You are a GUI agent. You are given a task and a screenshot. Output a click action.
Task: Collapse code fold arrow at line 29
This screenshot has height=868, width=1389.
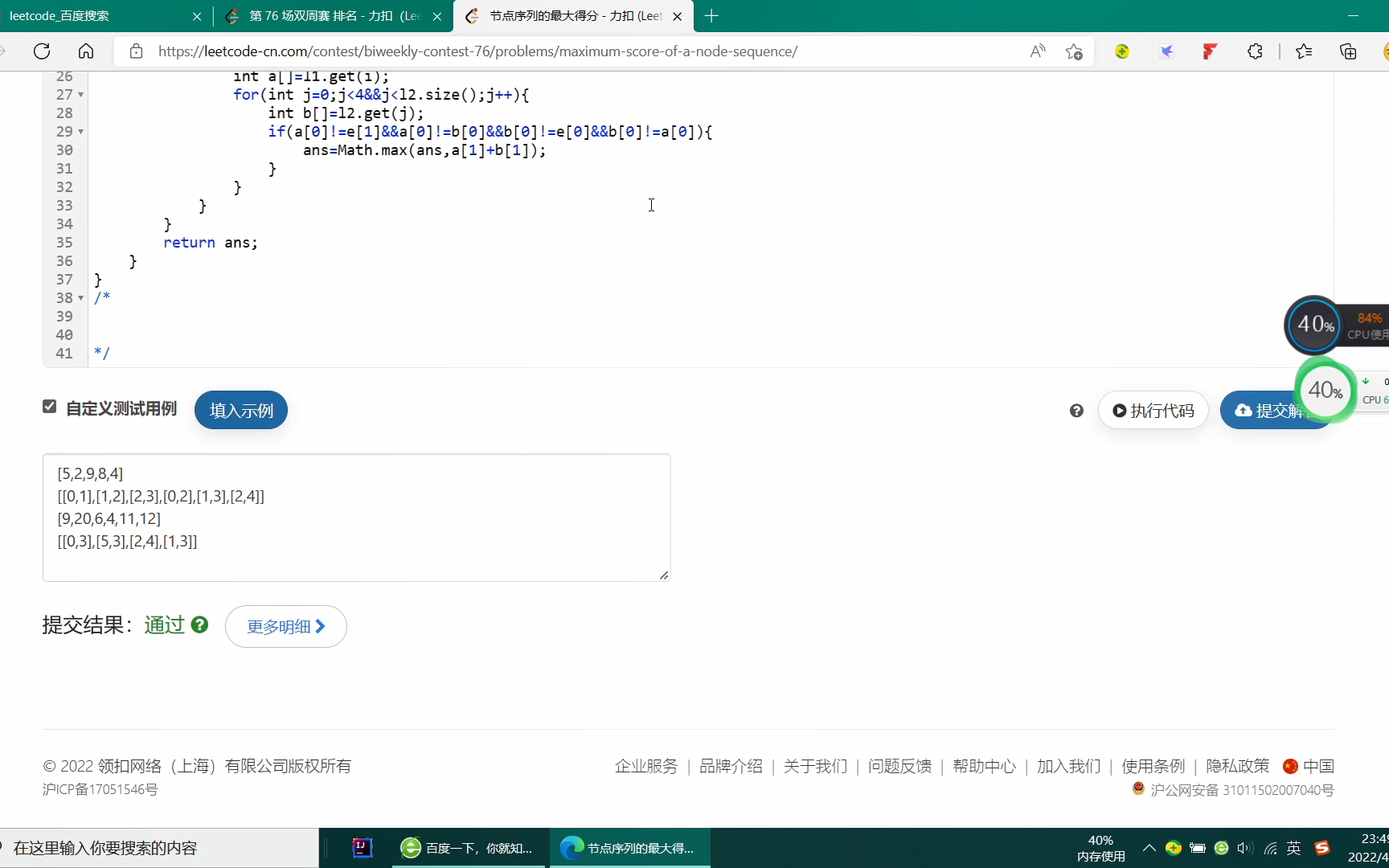tap(80, 132)
